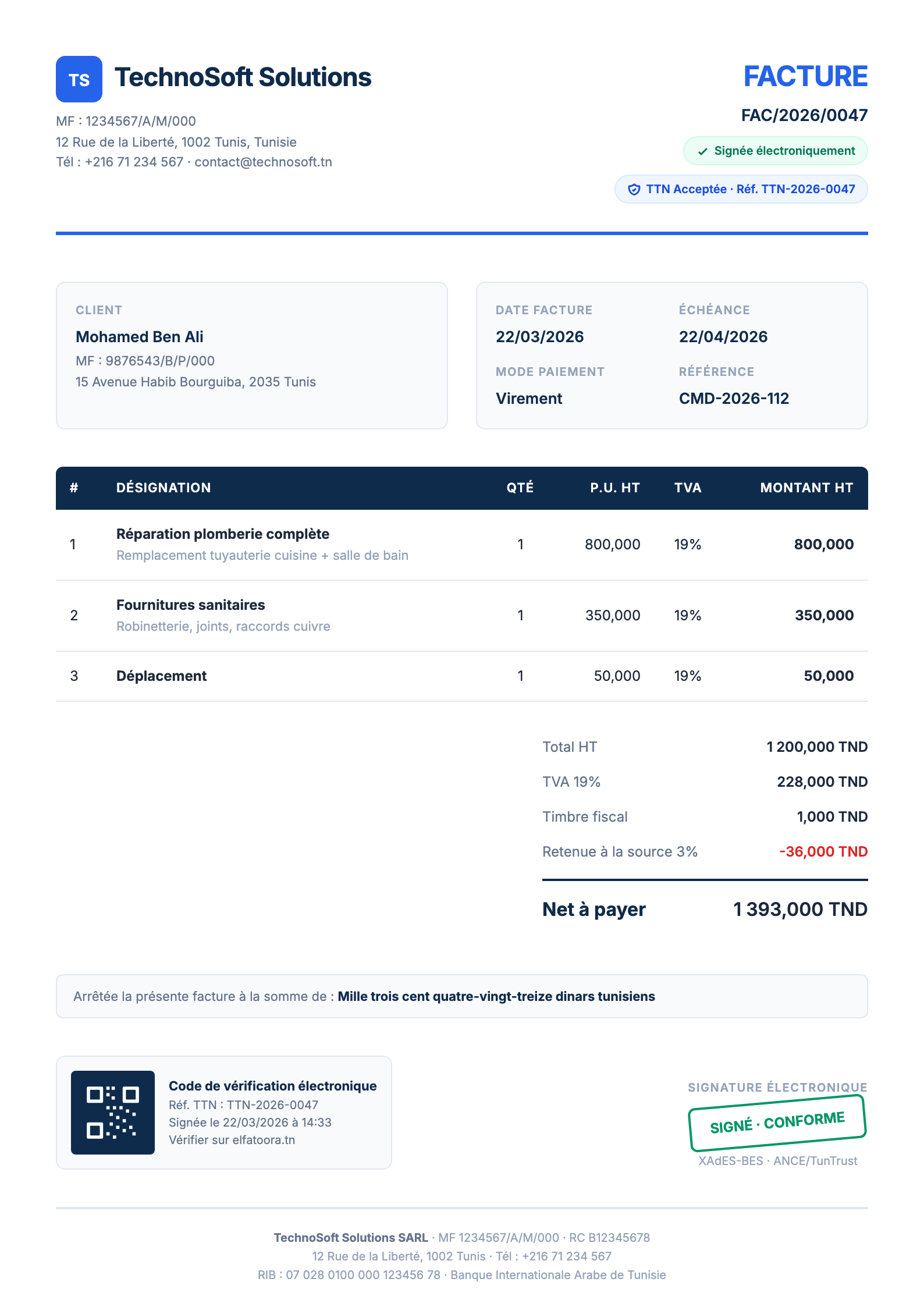
Task: Click the SIGNÉ · CONFORME stamp
Action: pyautogui.click(x=777, y=1123)
